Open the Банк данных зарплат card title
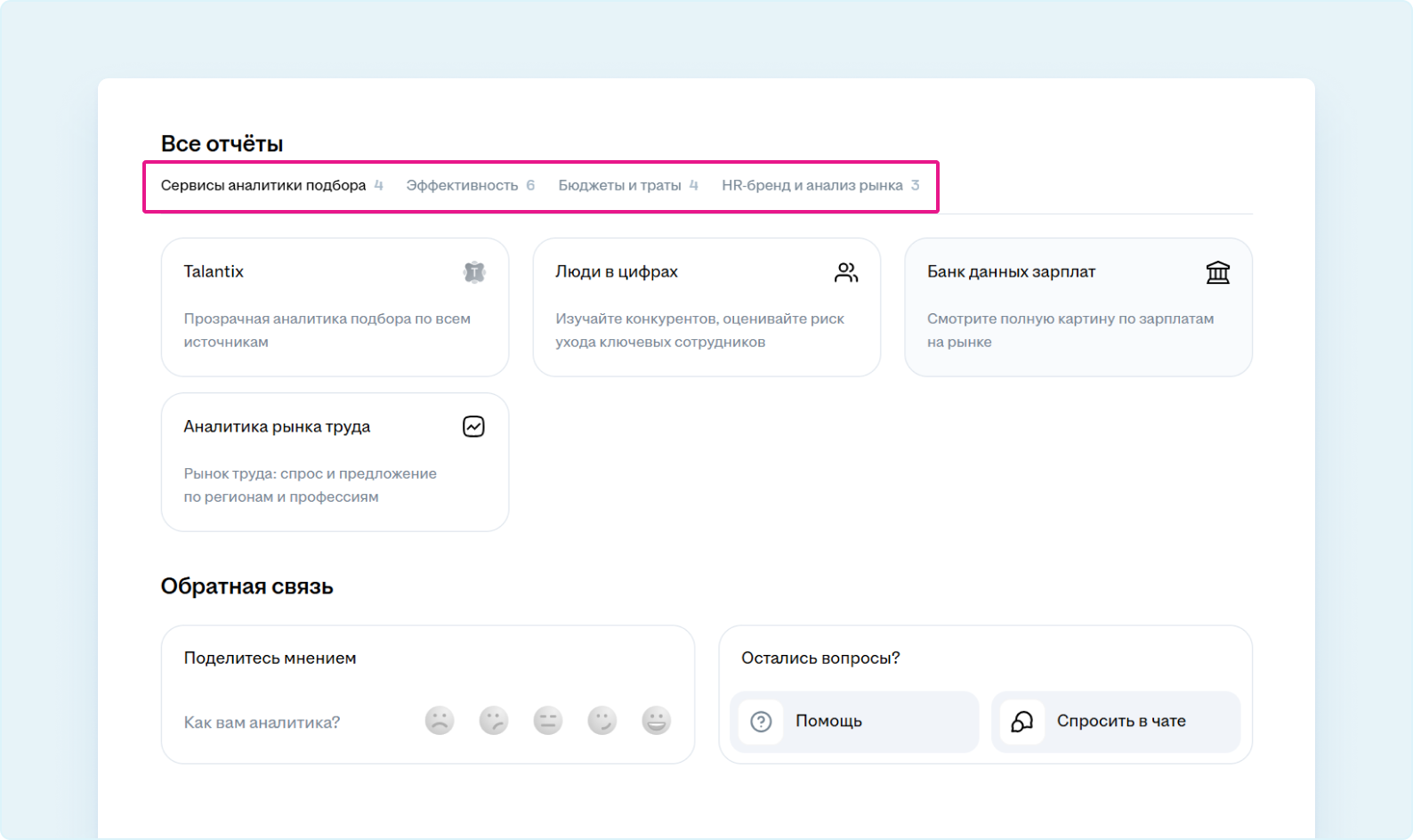 1011,271
